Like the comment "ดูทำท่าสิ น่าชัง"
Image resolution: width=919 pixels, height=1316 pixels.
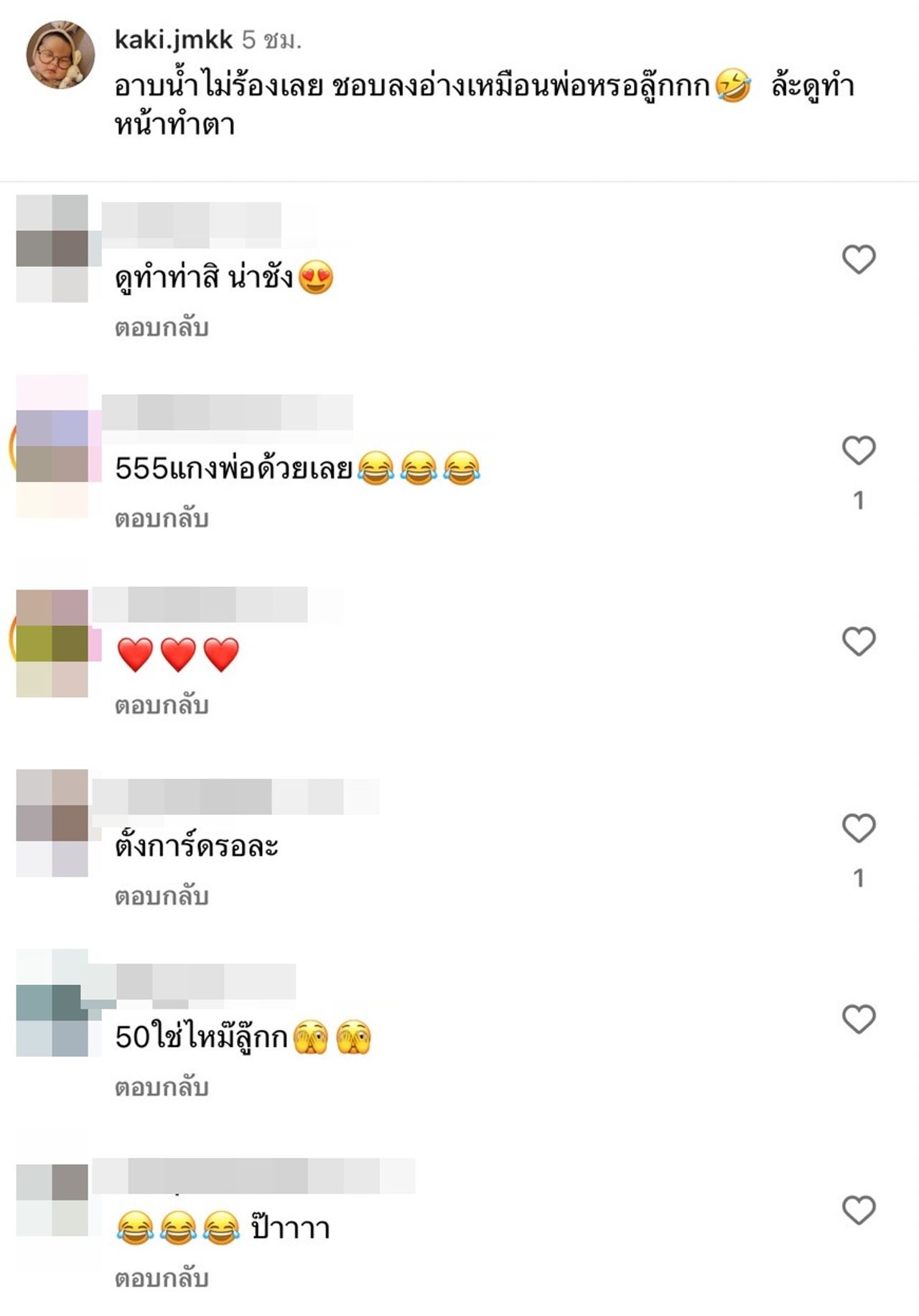[x=859, y=259]
